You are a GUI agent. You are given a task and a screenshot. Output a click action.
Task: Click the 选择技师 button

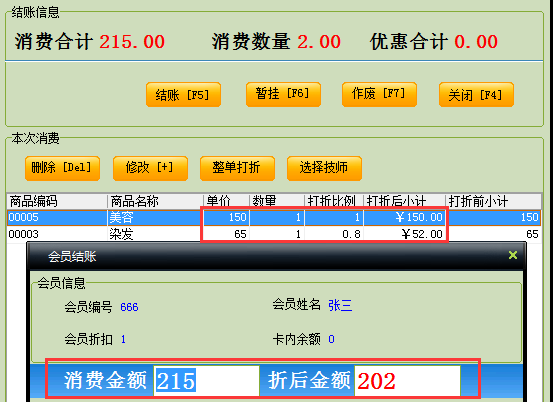[324, 168]
